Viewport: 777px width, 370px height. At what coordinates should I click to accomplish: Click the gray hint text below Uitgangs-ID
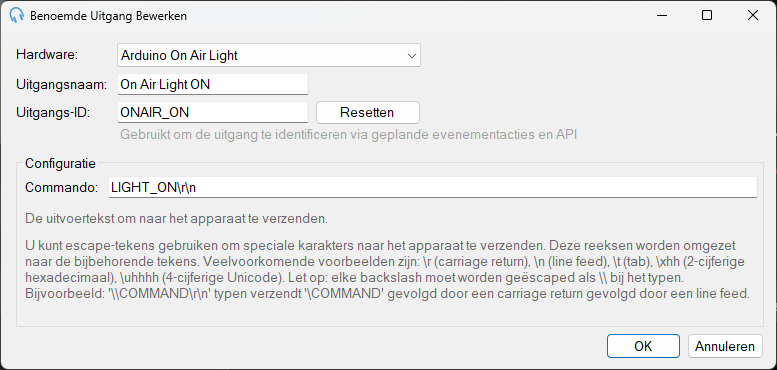[x=349, y=134]
